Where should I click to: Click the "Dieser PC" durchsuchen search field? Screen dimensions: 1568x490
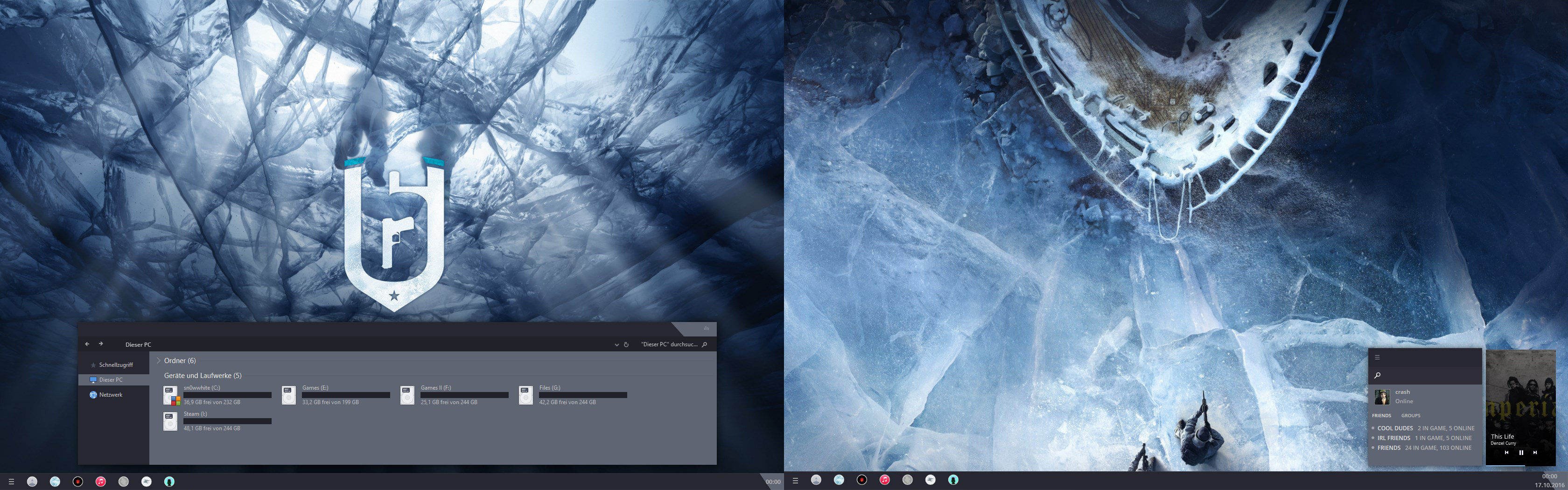tap(670, 344)
